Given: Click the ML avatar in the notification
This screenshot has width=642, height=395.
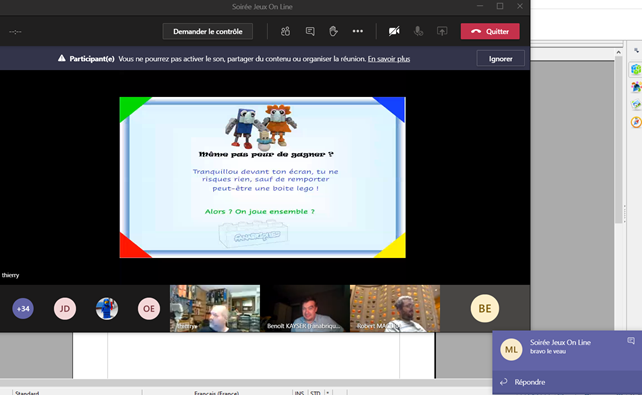Looking at the screenshot, I should [x=511, y=350].
